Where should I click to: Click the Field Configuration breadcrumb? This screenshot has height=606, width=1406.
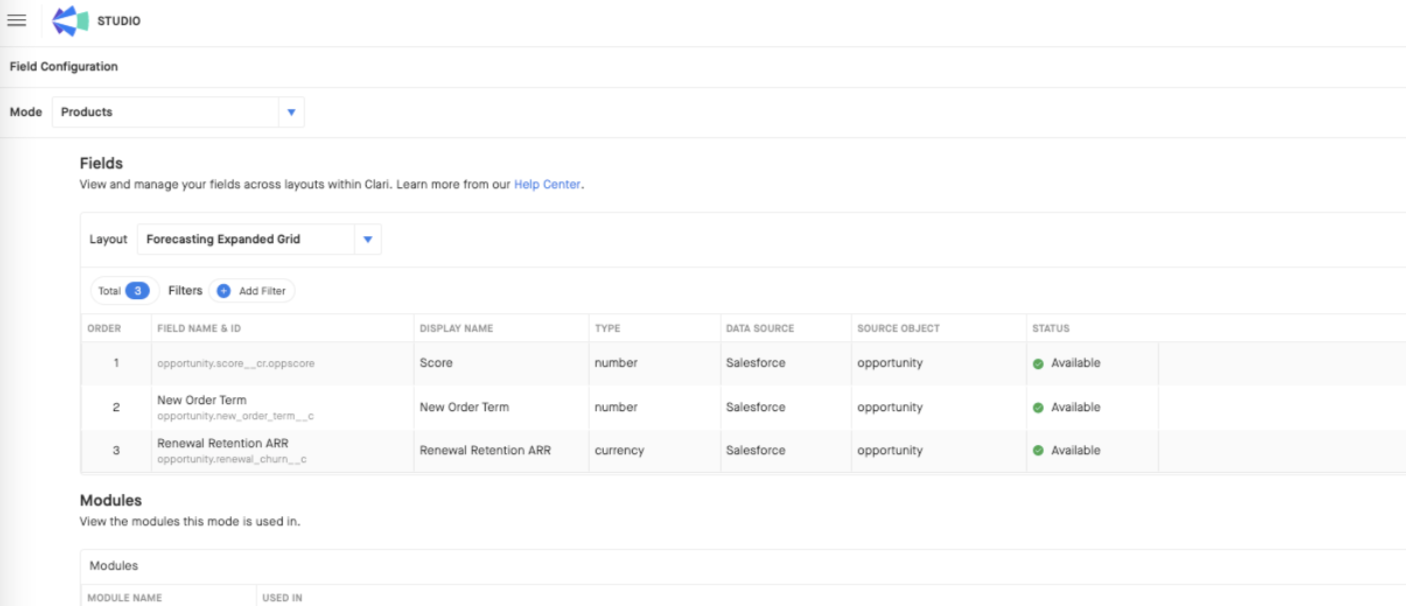tap(64, 67)
